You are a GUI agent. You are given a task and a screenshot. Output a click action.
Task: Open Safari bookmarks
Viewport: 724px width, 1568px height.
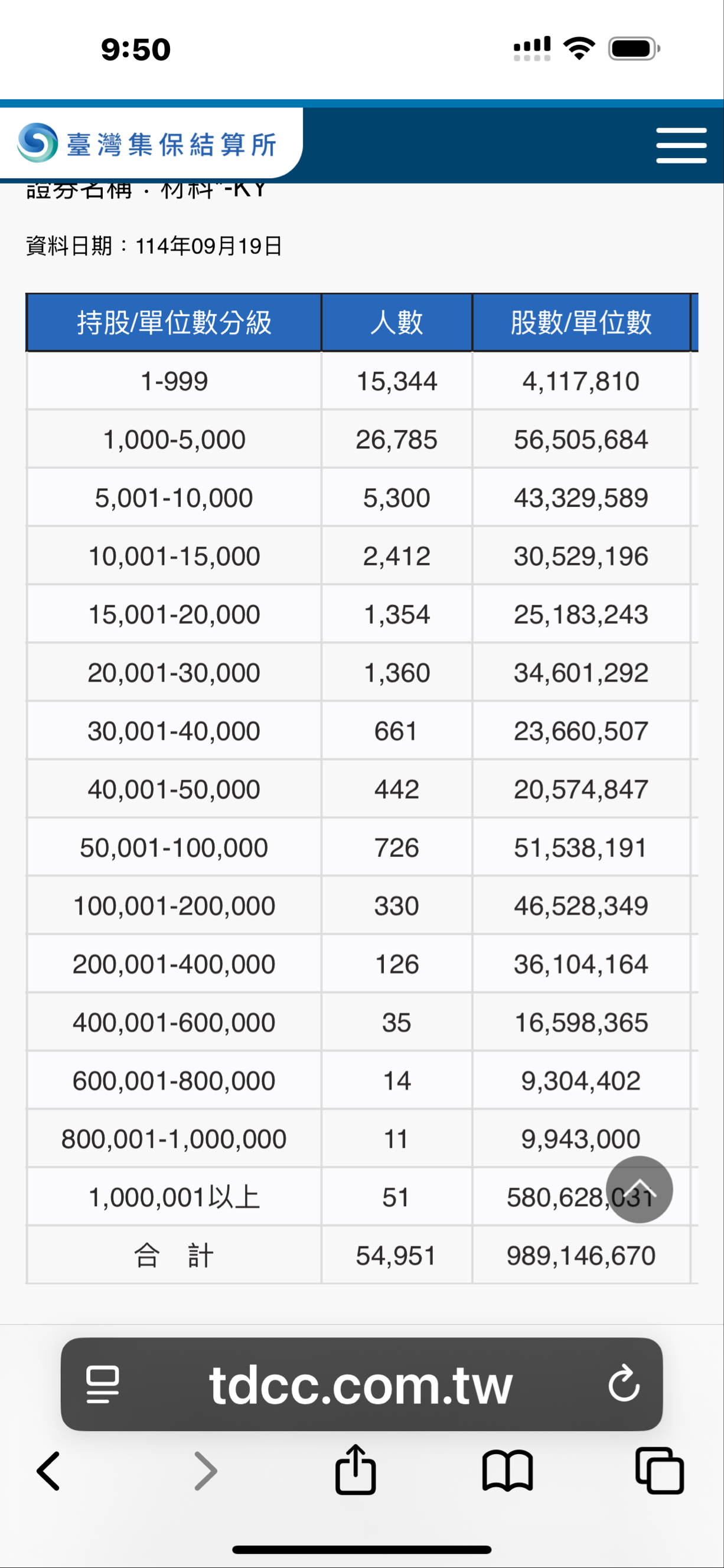(x=507, y=1471)
